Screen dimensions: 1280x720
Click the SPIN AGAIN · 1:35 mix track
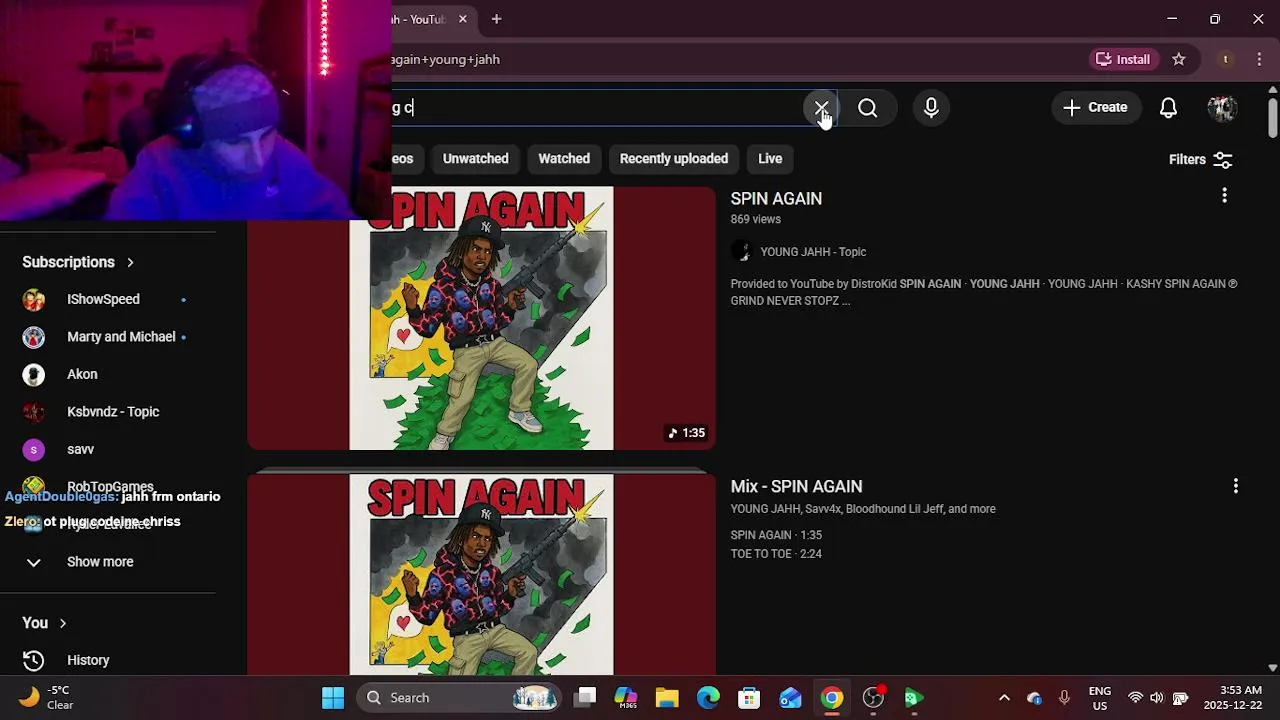(776, 535)
